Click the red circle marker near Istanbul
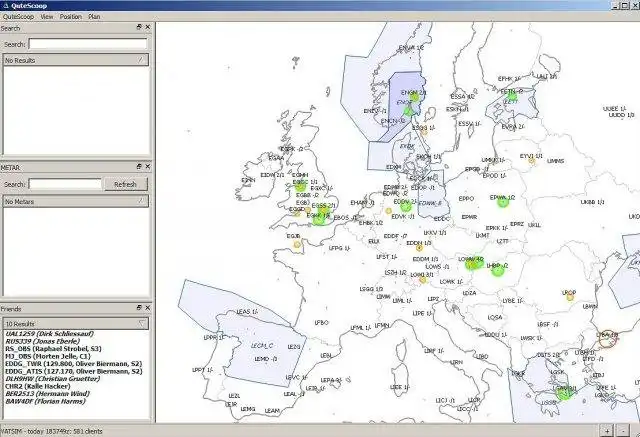Viewport: 640px width, 437px height. pyautogui.click(x=607, y=339)
